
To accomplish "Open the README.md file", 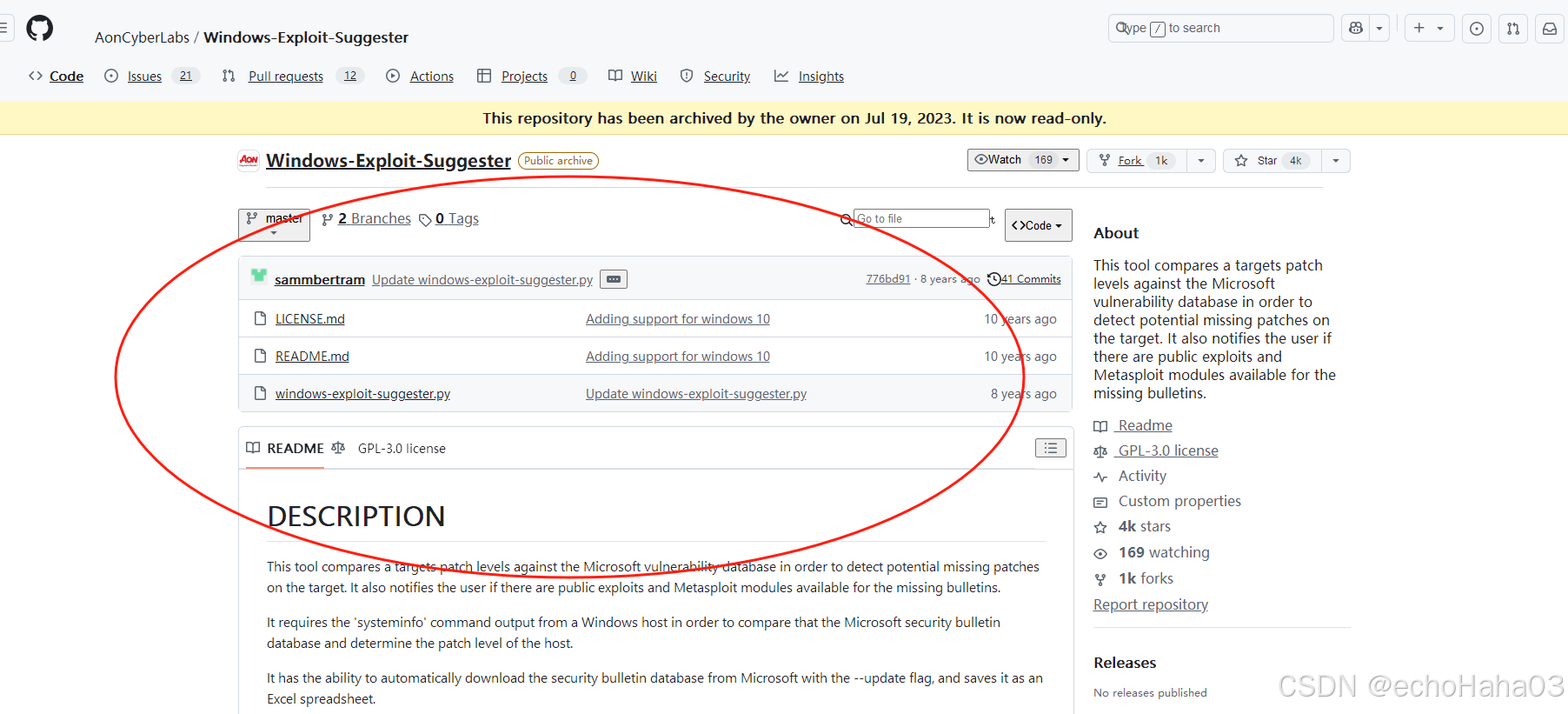I will pos(312,357).
